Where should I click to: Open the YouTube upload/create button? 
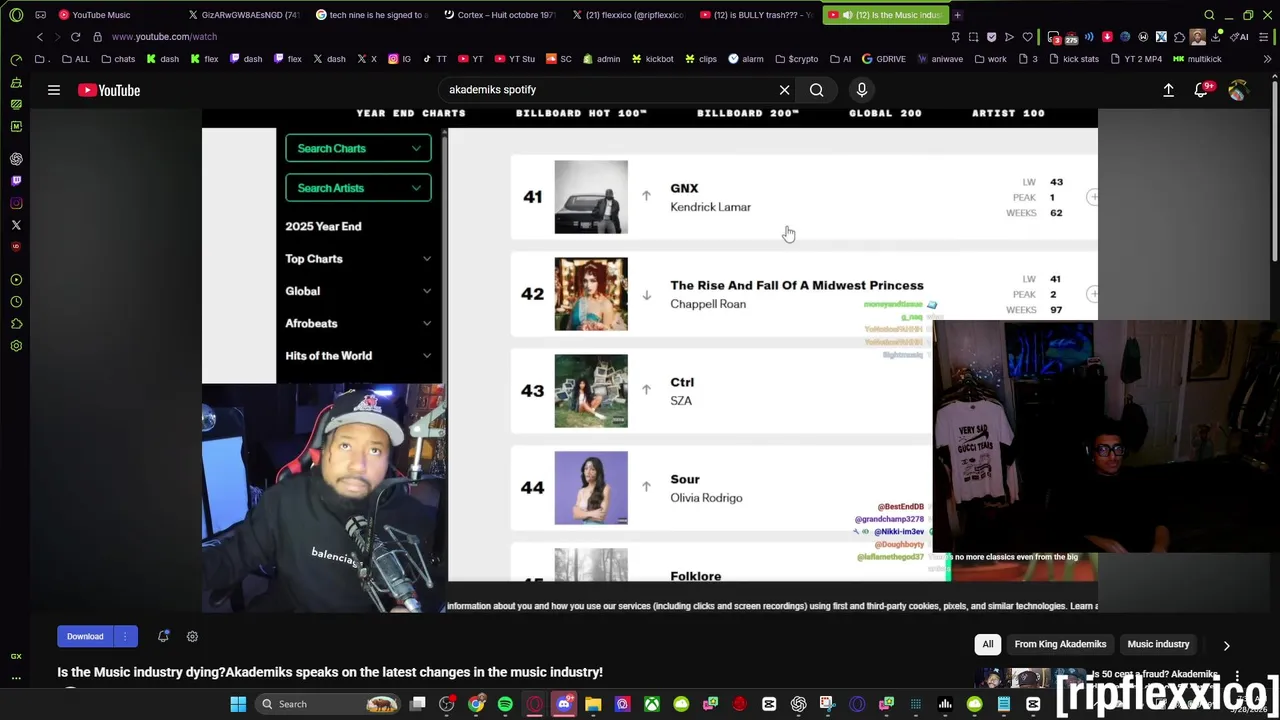click(x=1168, y=90)
